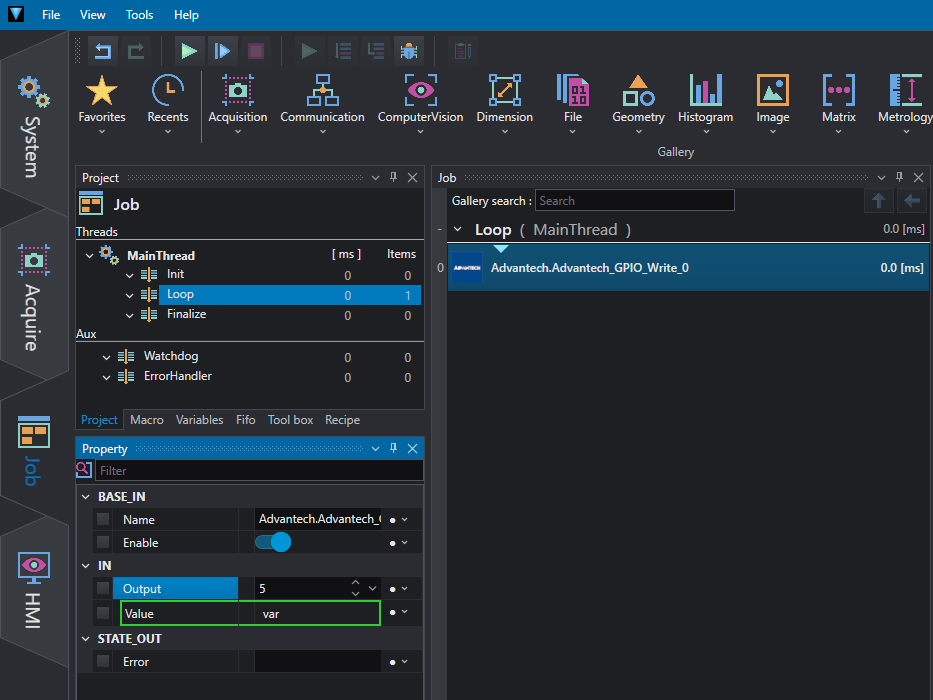
Task: Open the Histogram gallery category
Action: tap(705, 100)
